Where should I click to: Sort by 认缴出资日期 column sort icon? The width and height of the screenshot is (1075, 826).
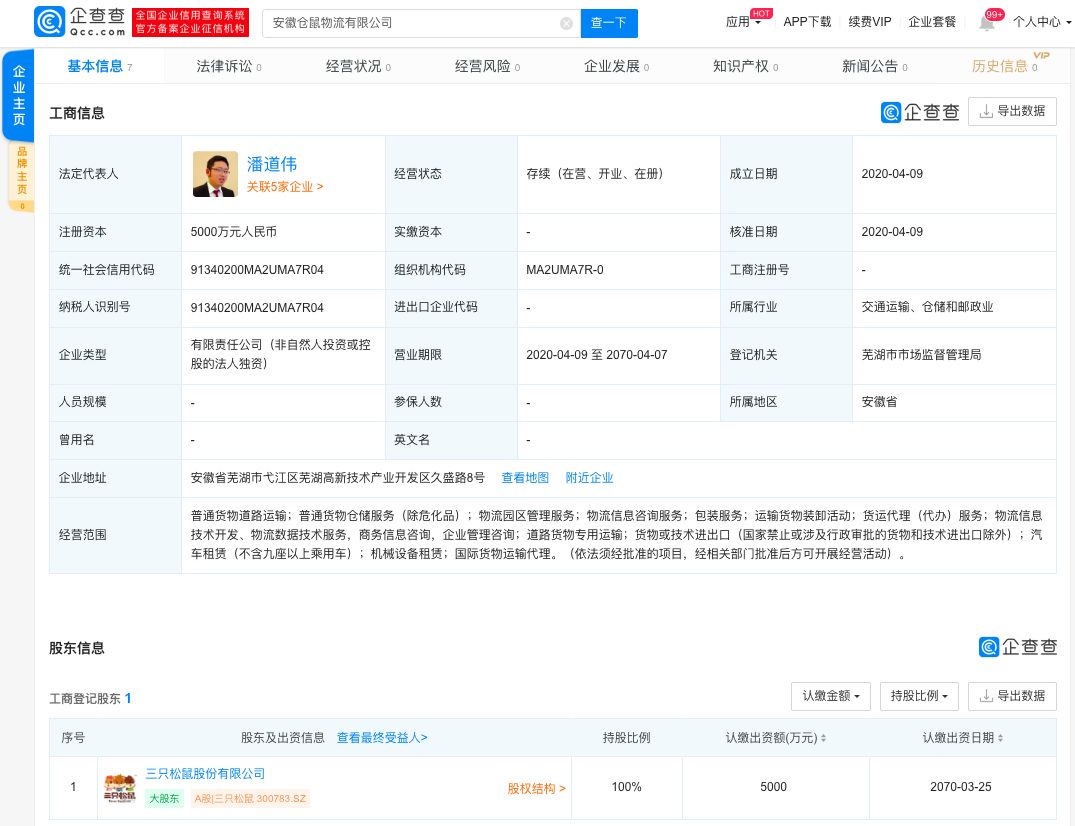coord(1000,738)
